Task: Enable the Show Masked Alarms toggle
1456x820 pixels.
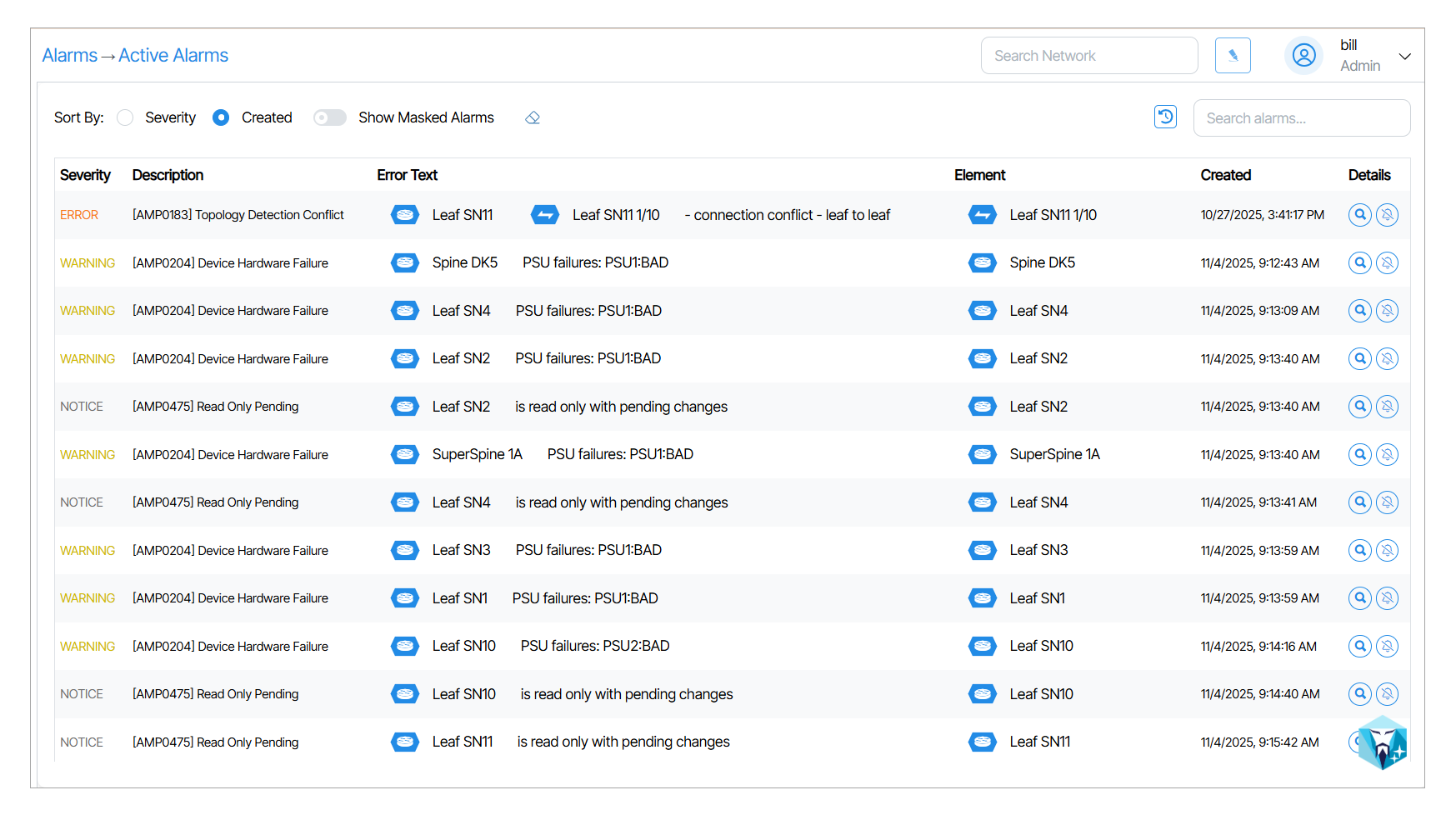Action: pos(330,118)
